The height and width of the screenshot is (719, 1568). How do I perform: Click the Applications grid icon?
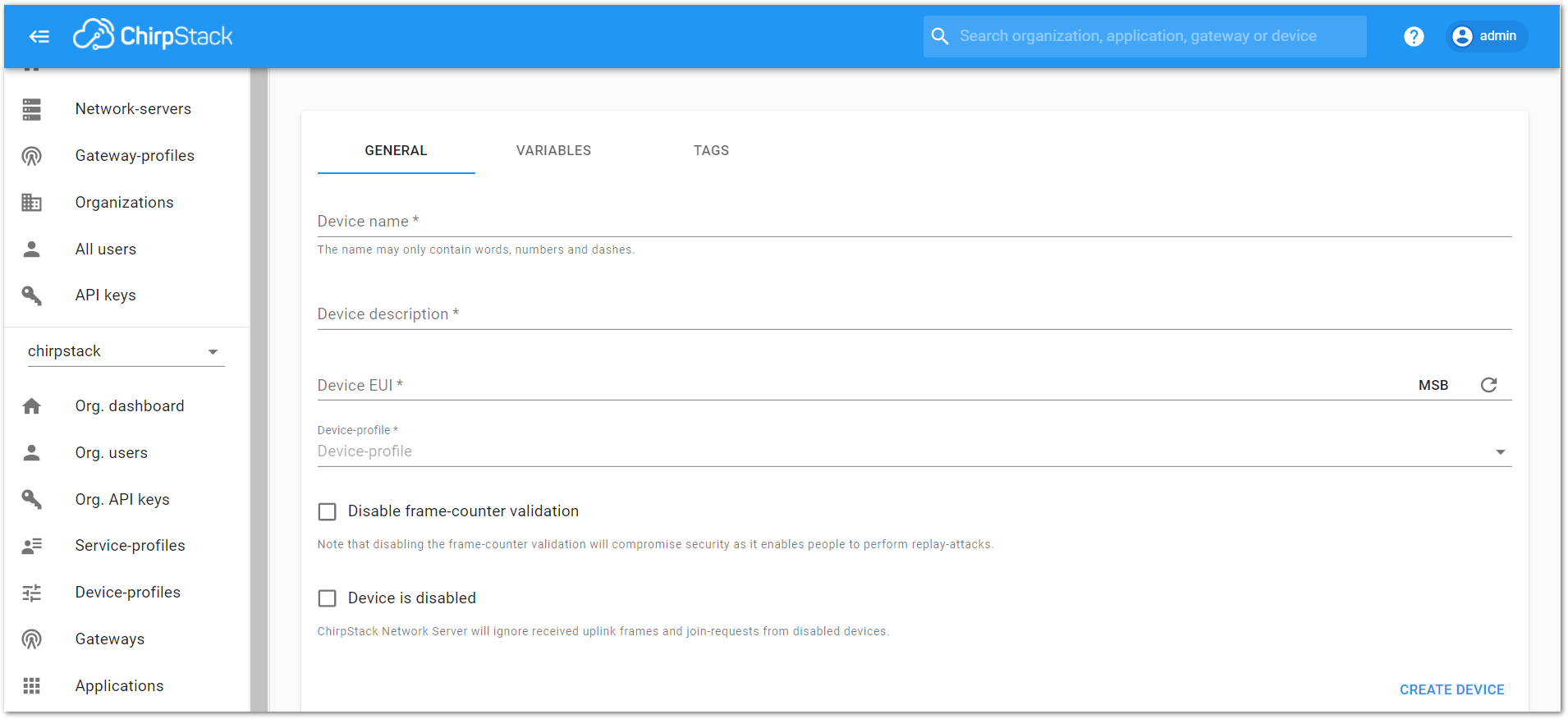[x=32, y=686]
